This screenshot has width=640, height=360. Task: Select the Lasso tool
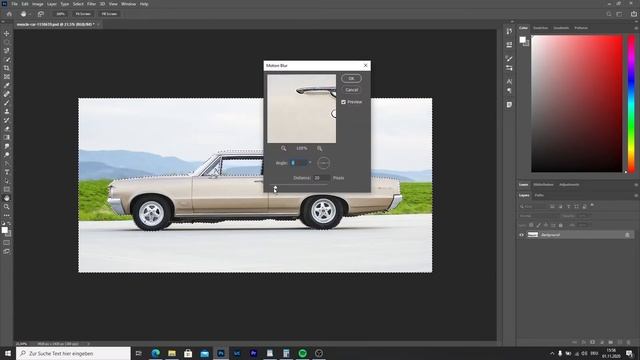point(7,51)
